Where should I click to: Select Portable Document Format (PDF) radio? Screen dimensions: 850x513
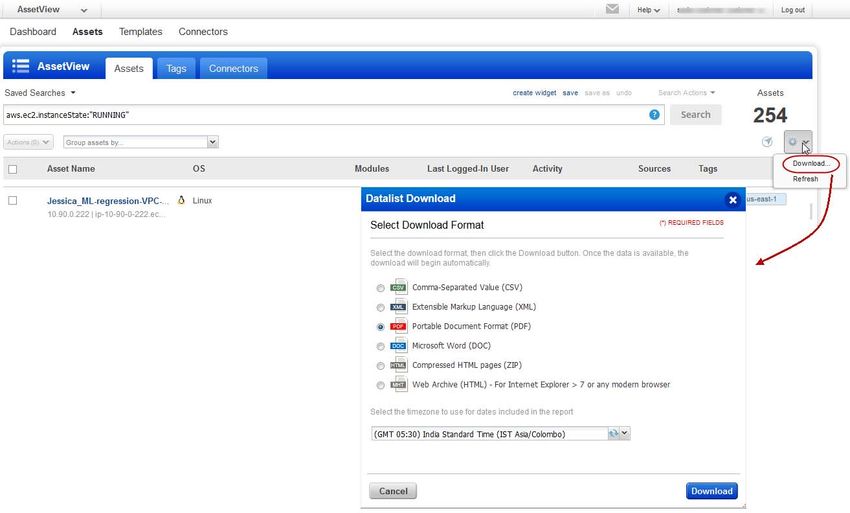click(x=381, y=327)
